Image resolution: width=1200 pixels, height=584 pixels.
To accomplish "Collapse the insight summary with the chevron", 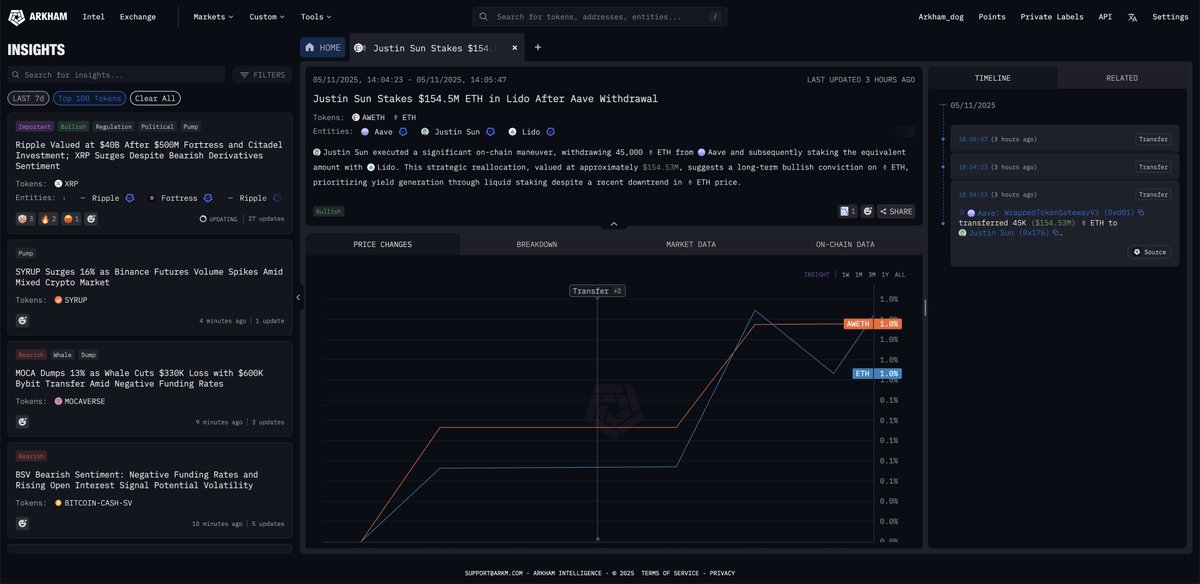I will [614, 224].
